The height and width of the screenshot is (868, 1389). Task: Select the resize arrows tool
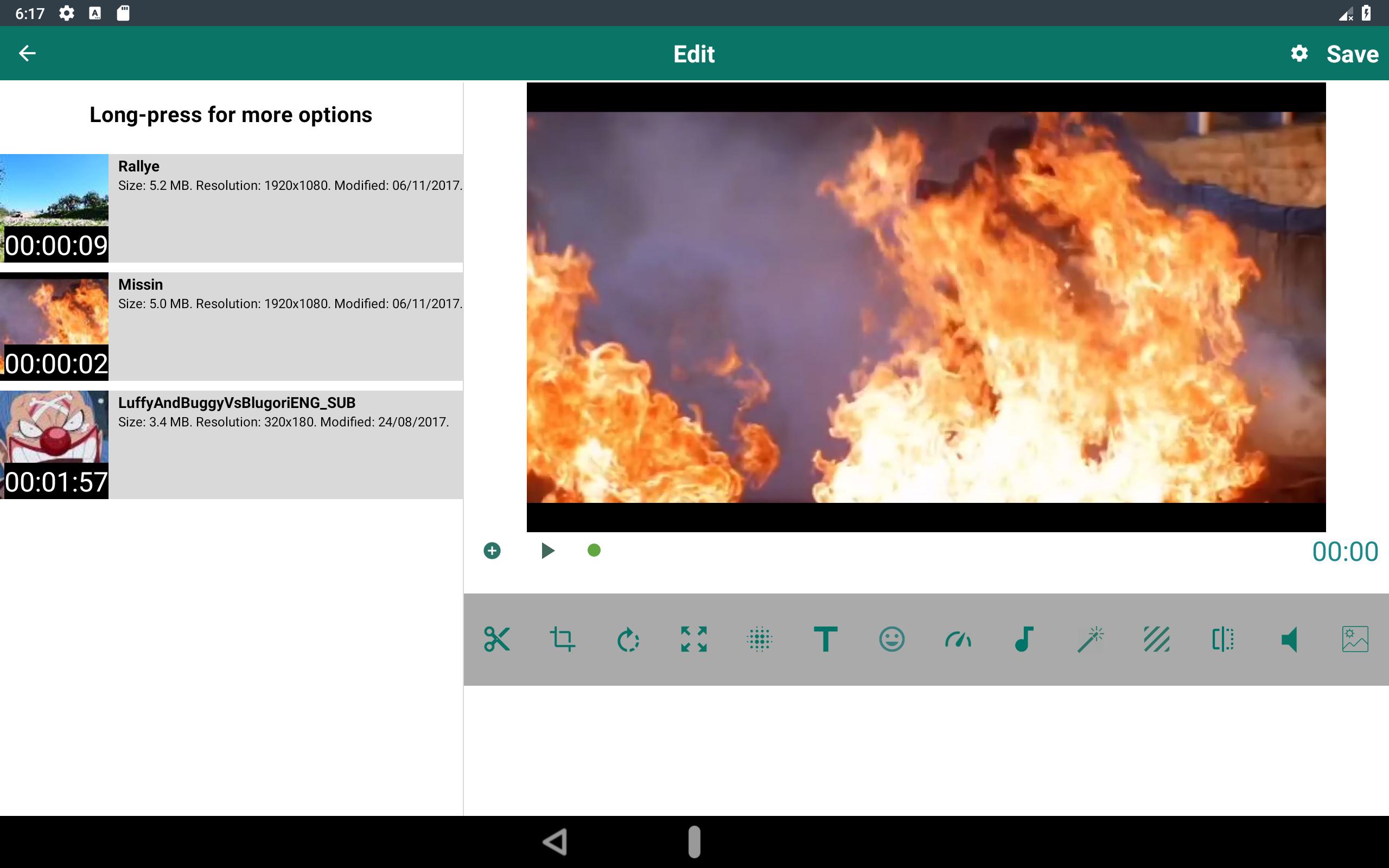[694, 639]
